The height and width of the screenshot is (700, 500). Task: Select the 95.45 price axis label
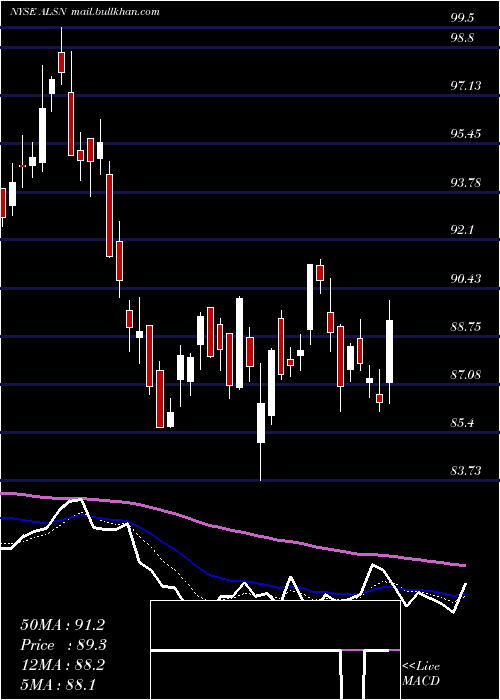pyautogui.click(x=466, y=133)
